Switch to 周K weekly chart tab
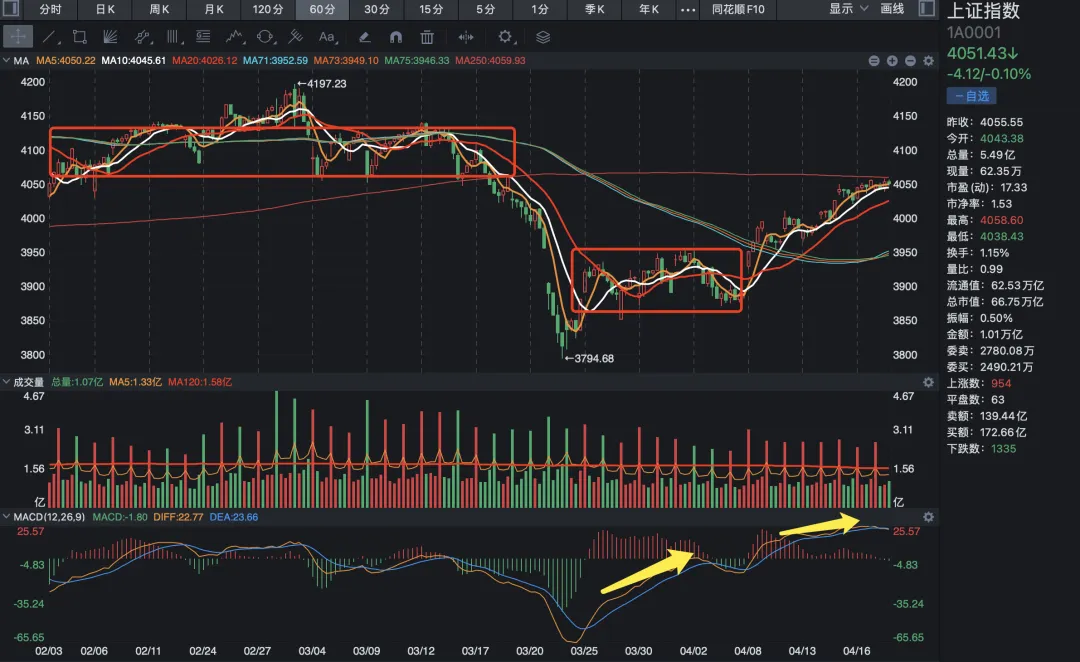 tap(159, 9)
